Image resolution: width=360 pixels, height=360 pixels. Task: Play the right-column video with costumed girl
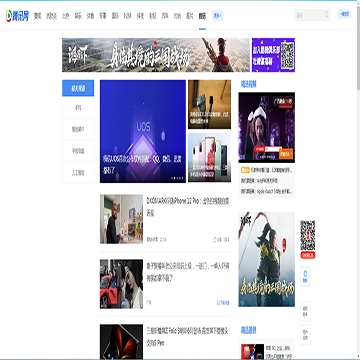point(267,127)
